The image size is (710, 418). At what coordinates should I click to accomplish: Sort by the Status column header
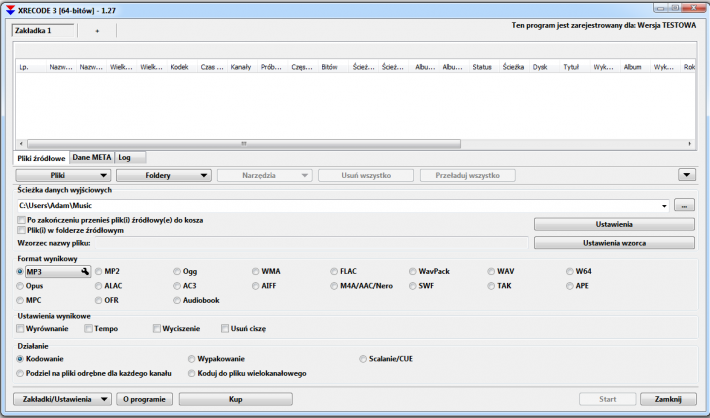(x=484, y=67)
